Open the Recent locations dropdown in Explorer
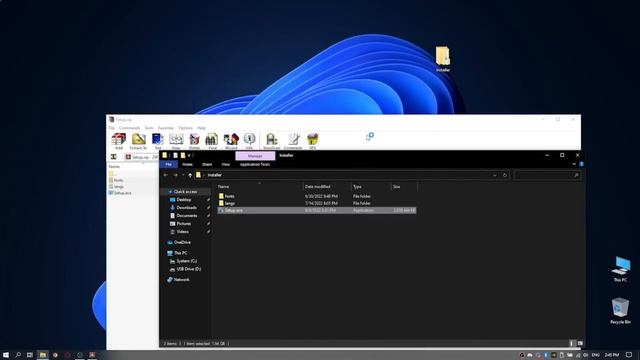Image resolution: width=640 pixels, height=360 pixels. pyautogui.click(x=183, y=175)
